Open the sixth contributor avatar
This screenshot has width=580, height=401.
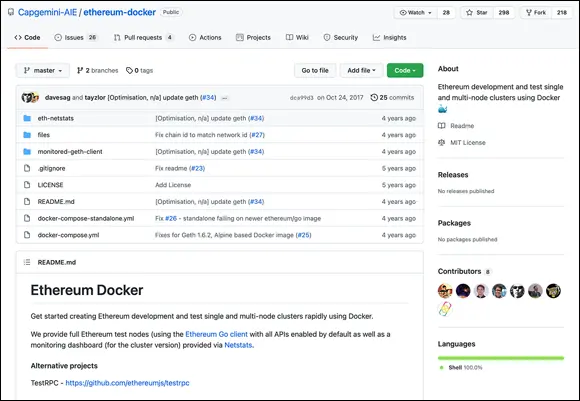[535, 291]
